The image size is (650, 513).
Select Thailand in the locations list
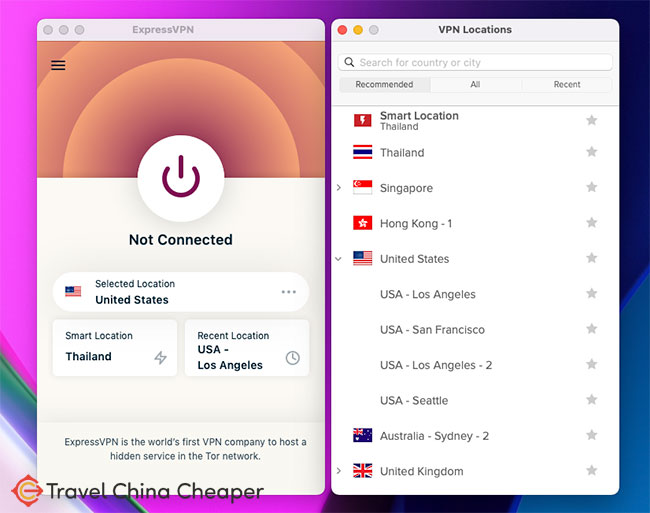[475, 152]
